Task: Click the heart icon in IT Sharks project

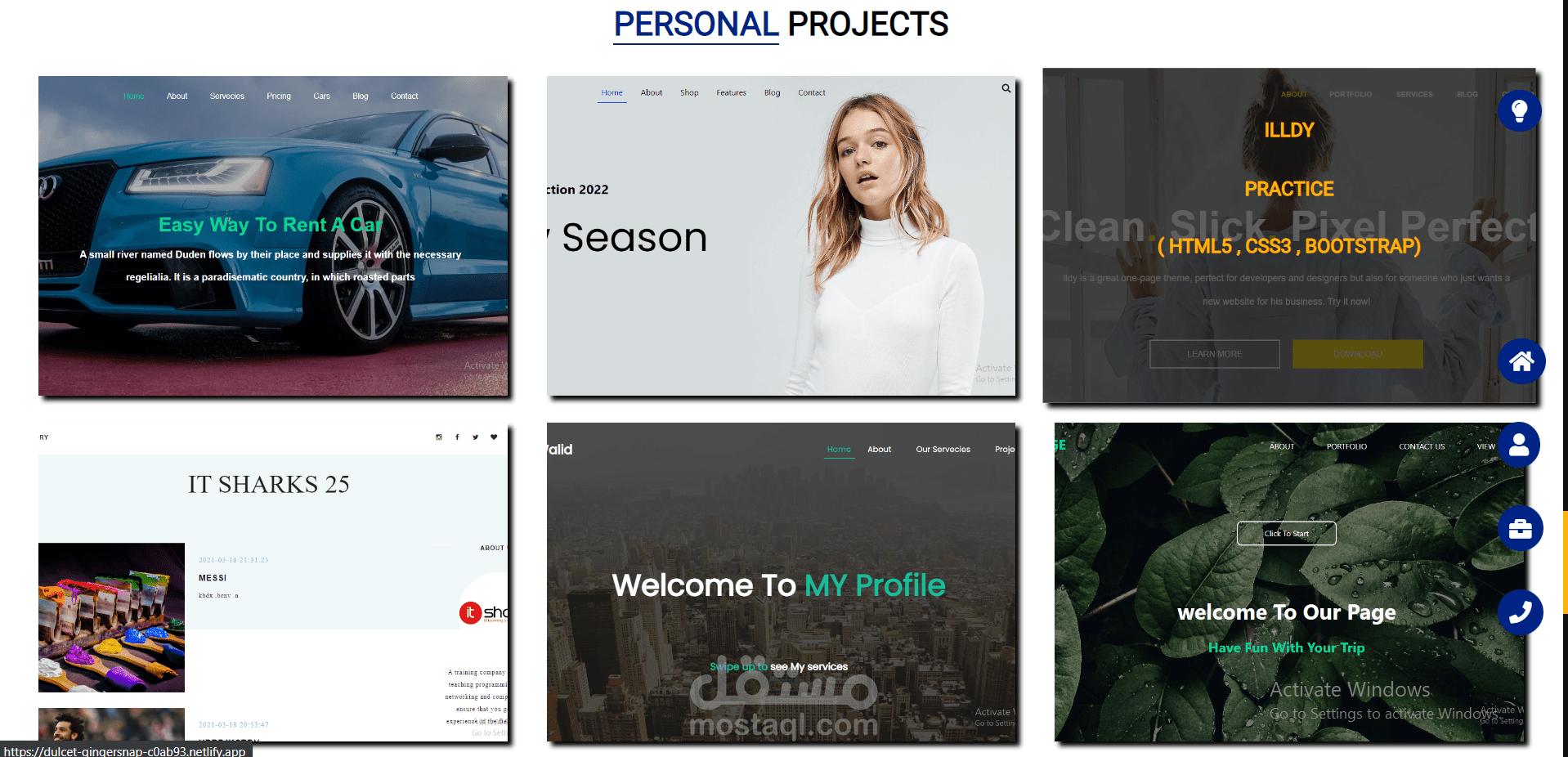Action: (494, 437)
